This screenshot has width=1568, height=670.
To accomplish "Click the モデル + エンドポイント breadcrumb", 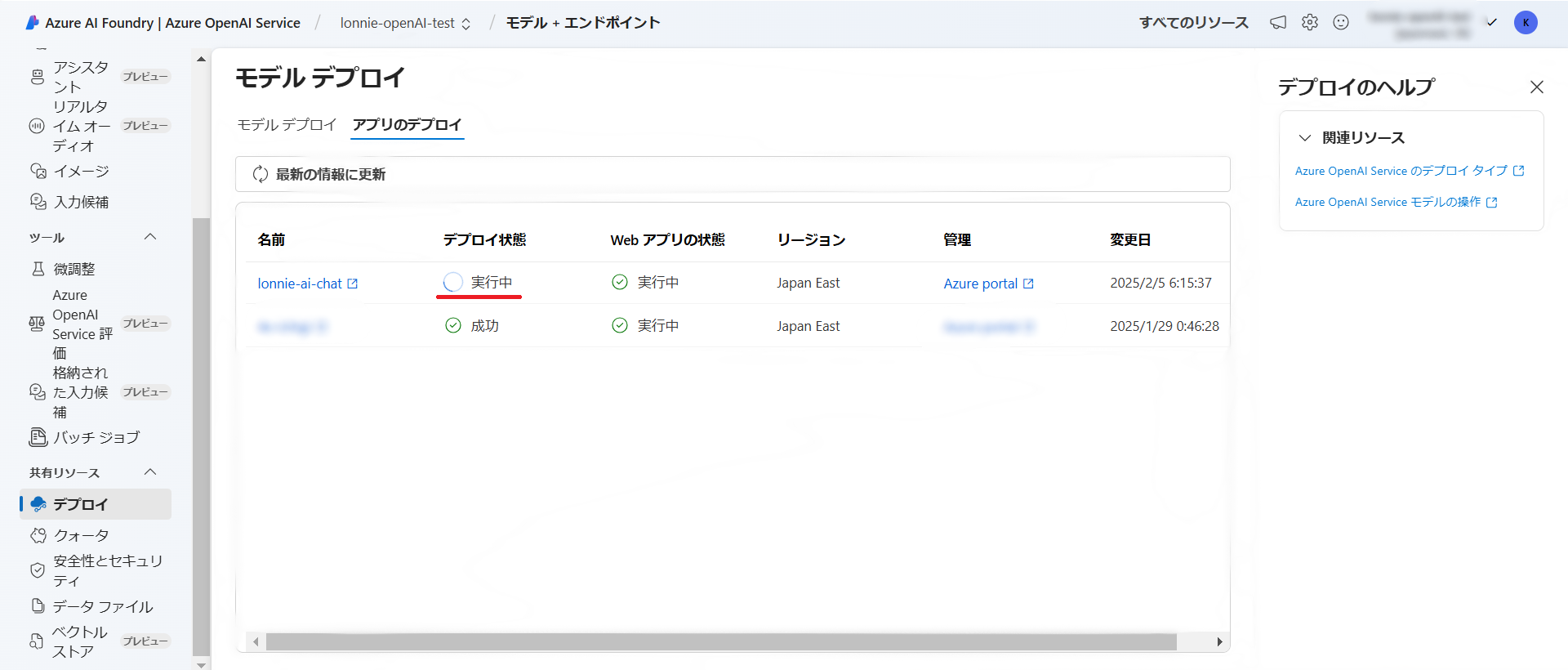I will (x=583, y=23).
